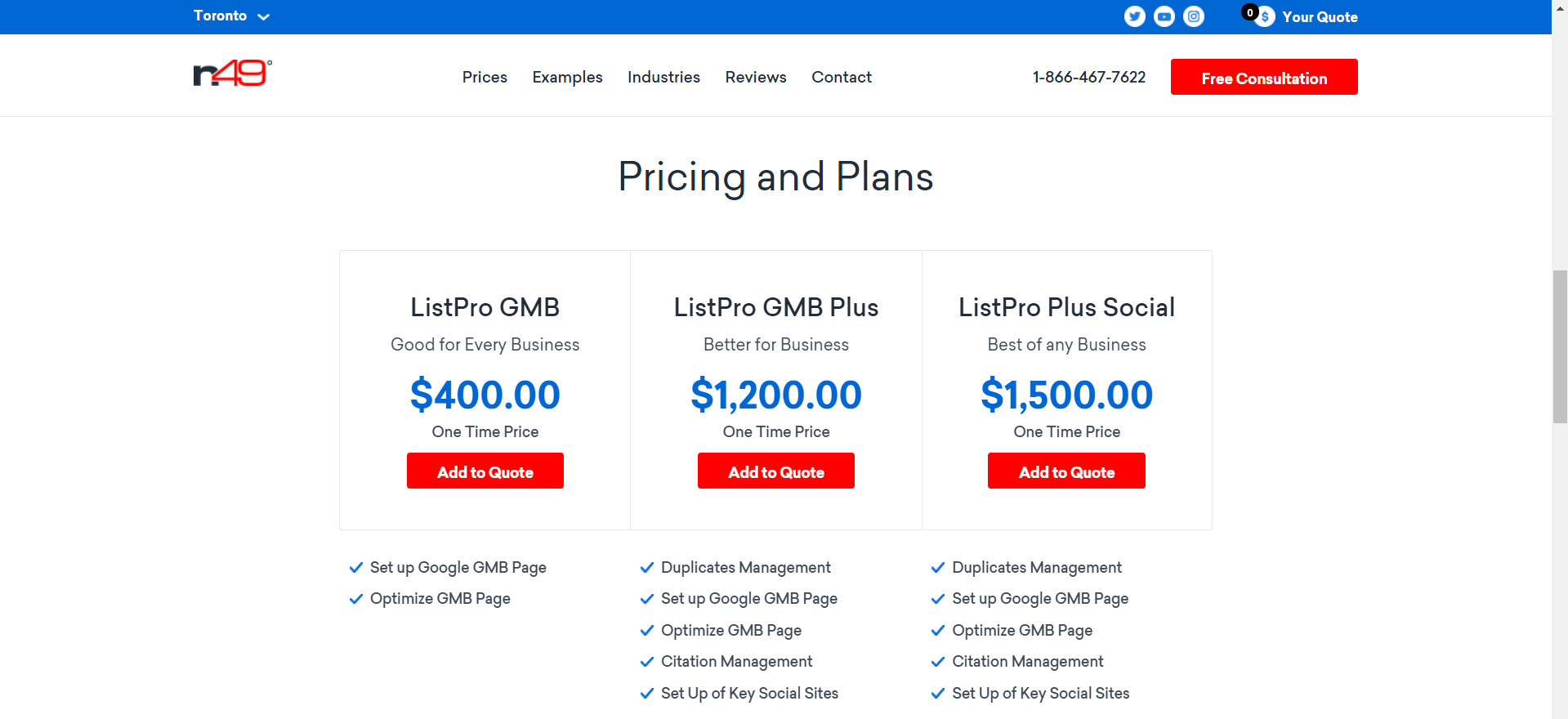The height and width of the screenshot is (719, 1568).
Task: Open the Twitter icon in top bar
Action: coord(1134,16)
